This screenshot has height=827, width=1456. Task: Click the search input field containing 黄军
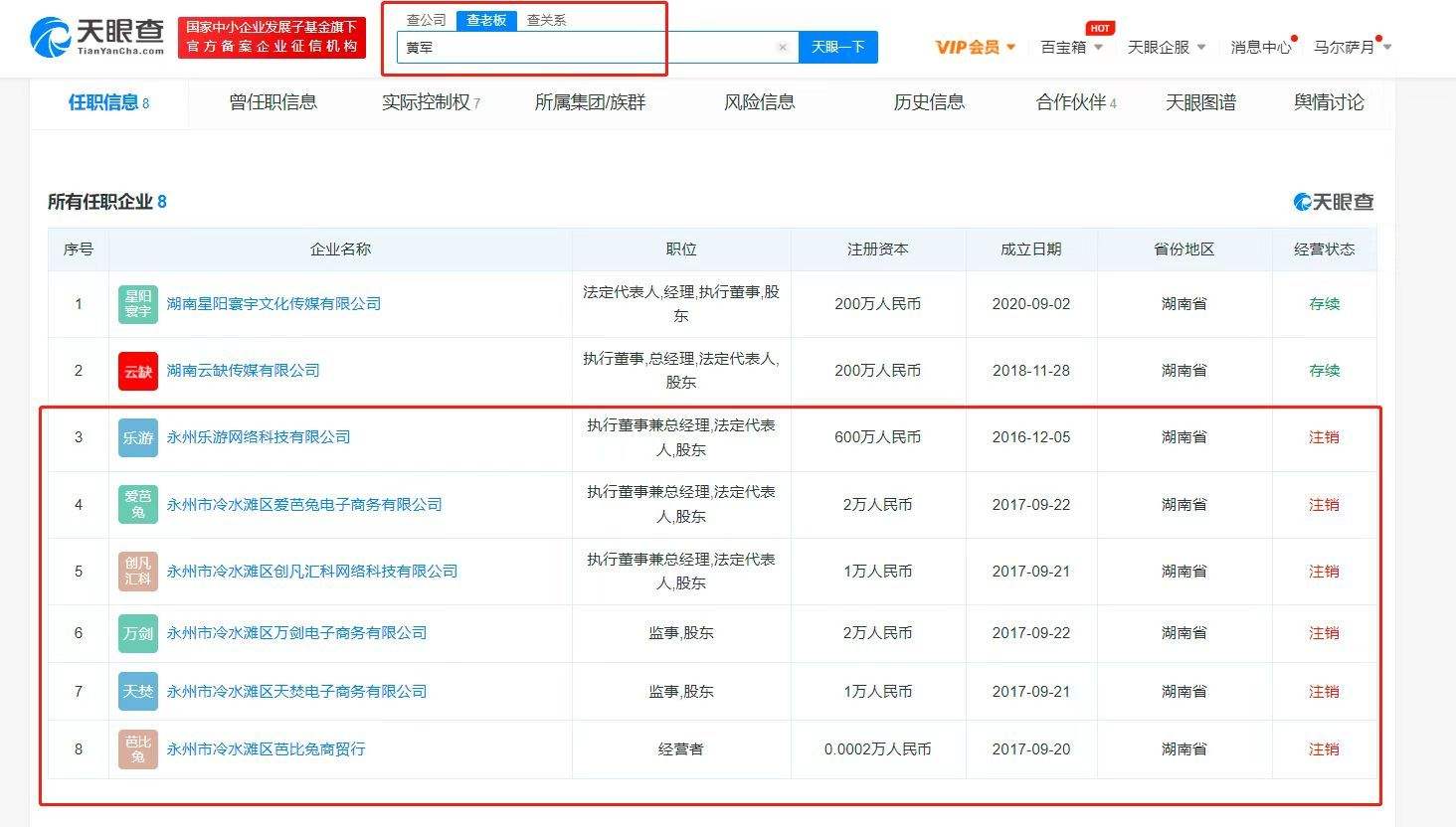(x=587, y=47)
